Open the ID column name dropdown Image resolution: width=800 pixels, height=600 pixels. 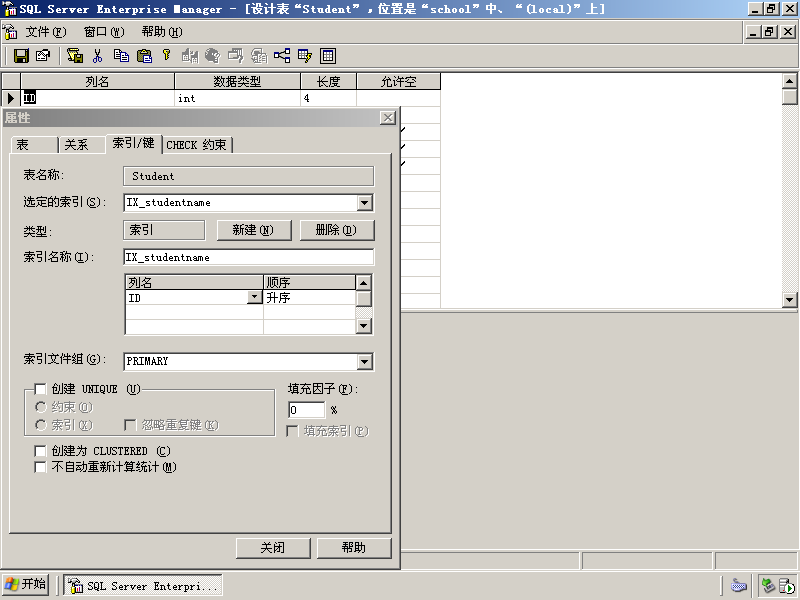[254, 297]
